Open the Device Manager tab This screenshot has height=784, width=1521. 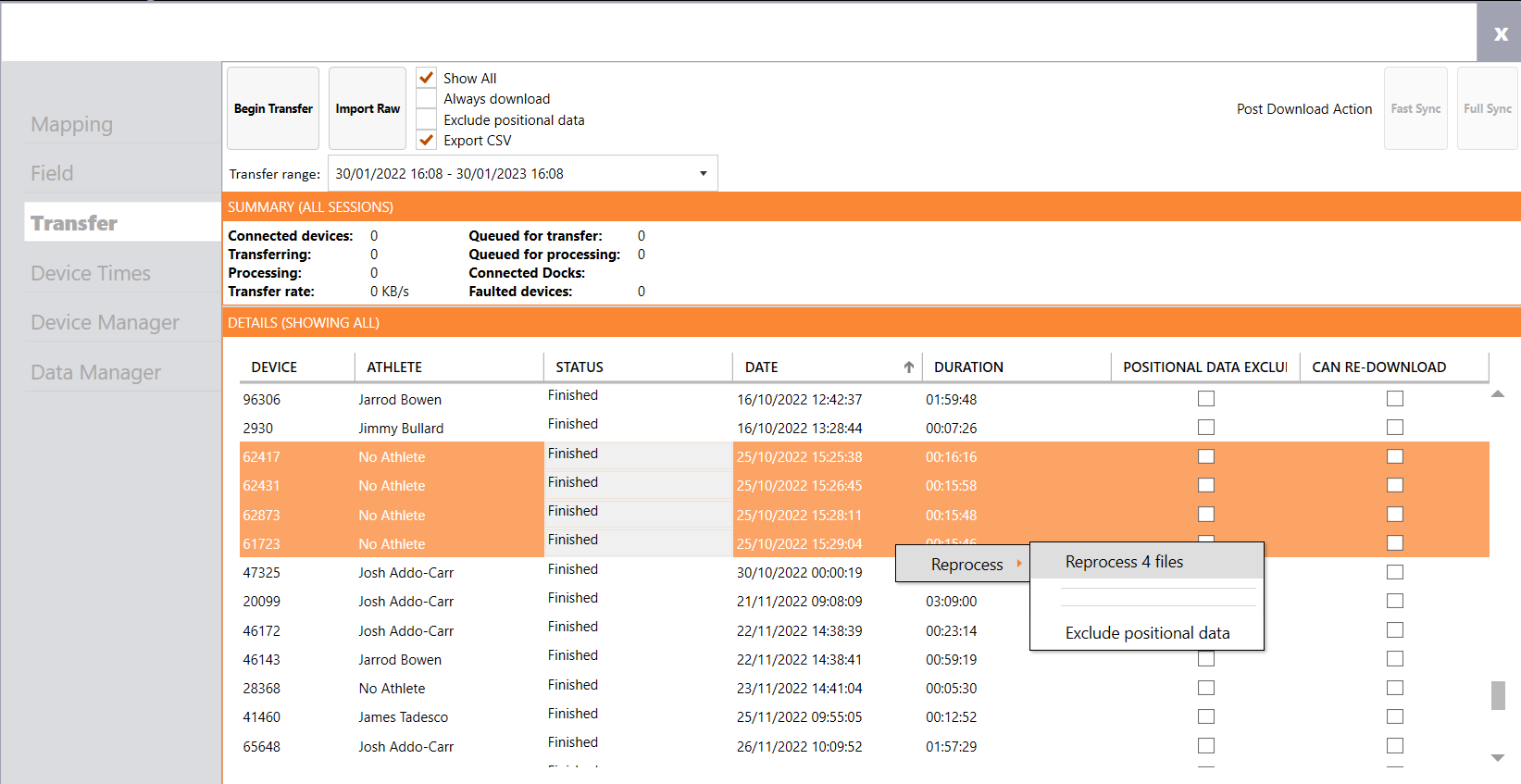105,322
